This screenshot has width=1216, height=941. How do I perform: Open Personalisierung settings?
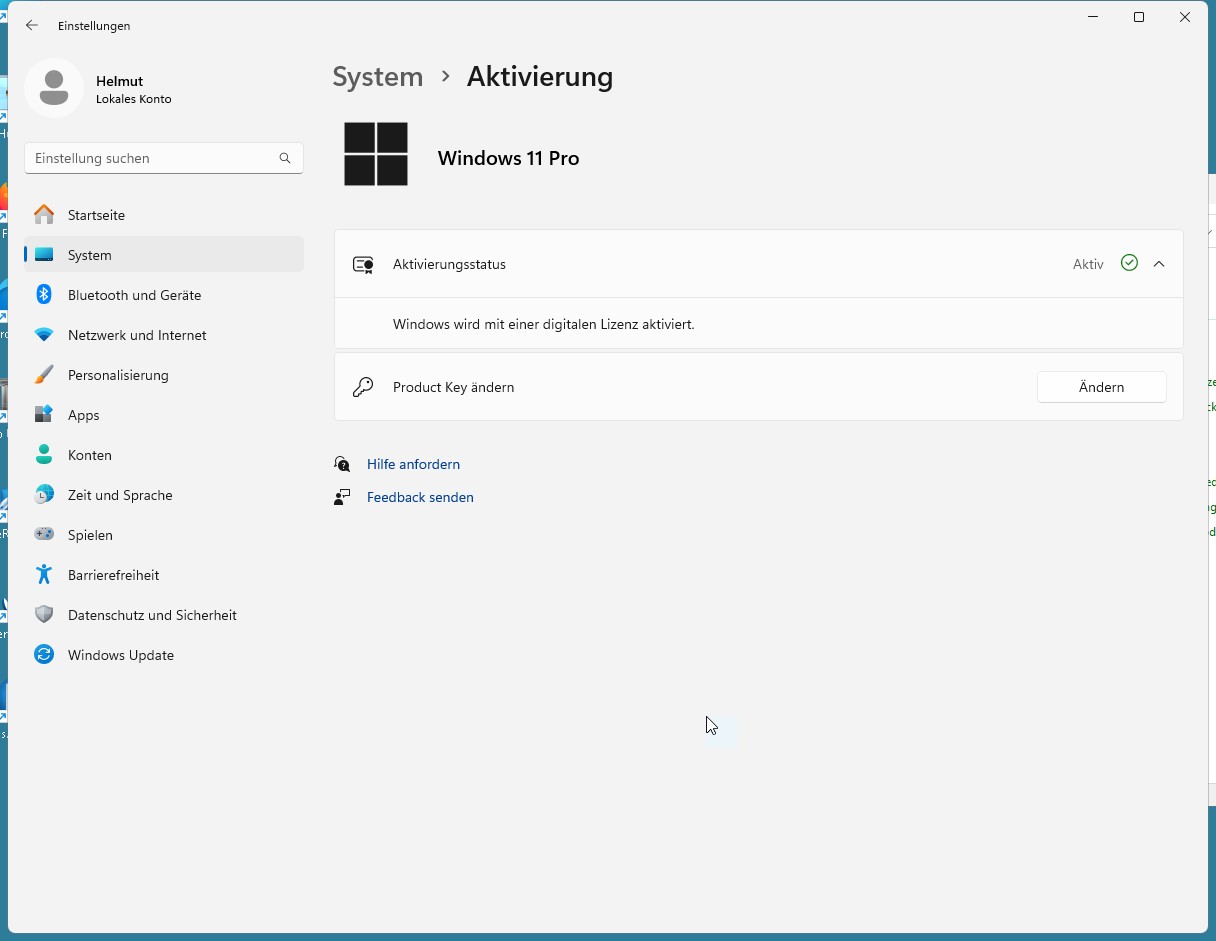[164, 375]
